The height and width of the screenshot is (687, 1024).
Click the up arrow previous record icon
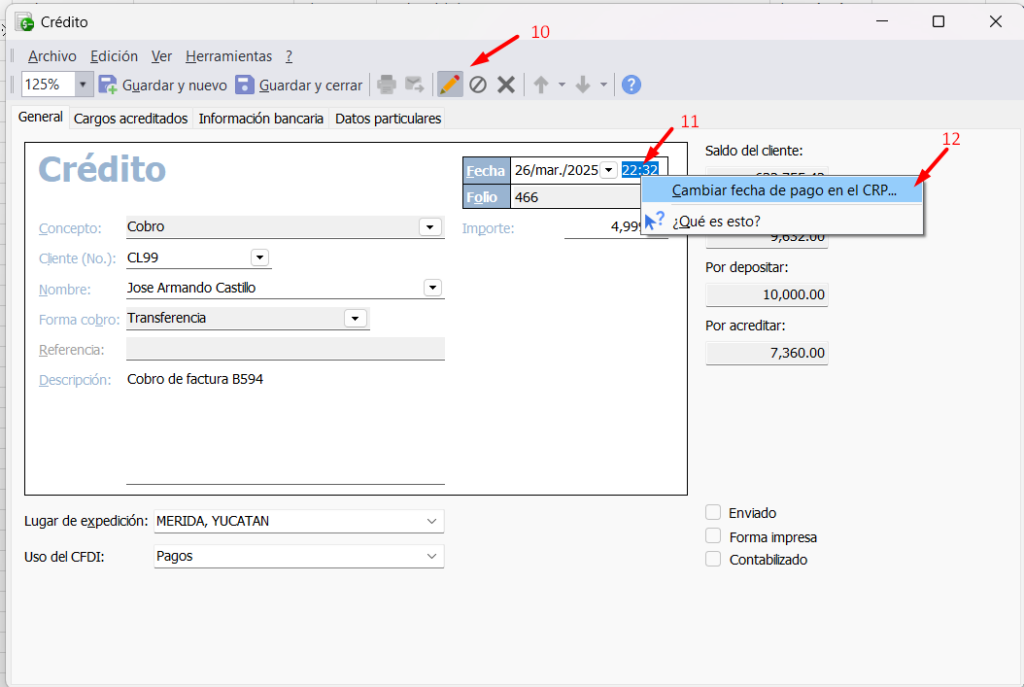pyautogui.click(x=541, y=85)
